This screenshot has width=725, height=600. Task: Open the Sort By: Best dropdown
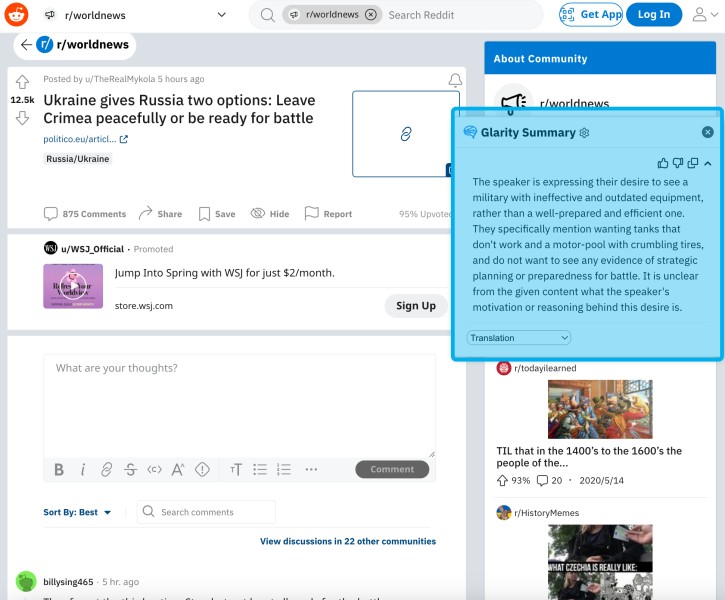click(77, 512)
